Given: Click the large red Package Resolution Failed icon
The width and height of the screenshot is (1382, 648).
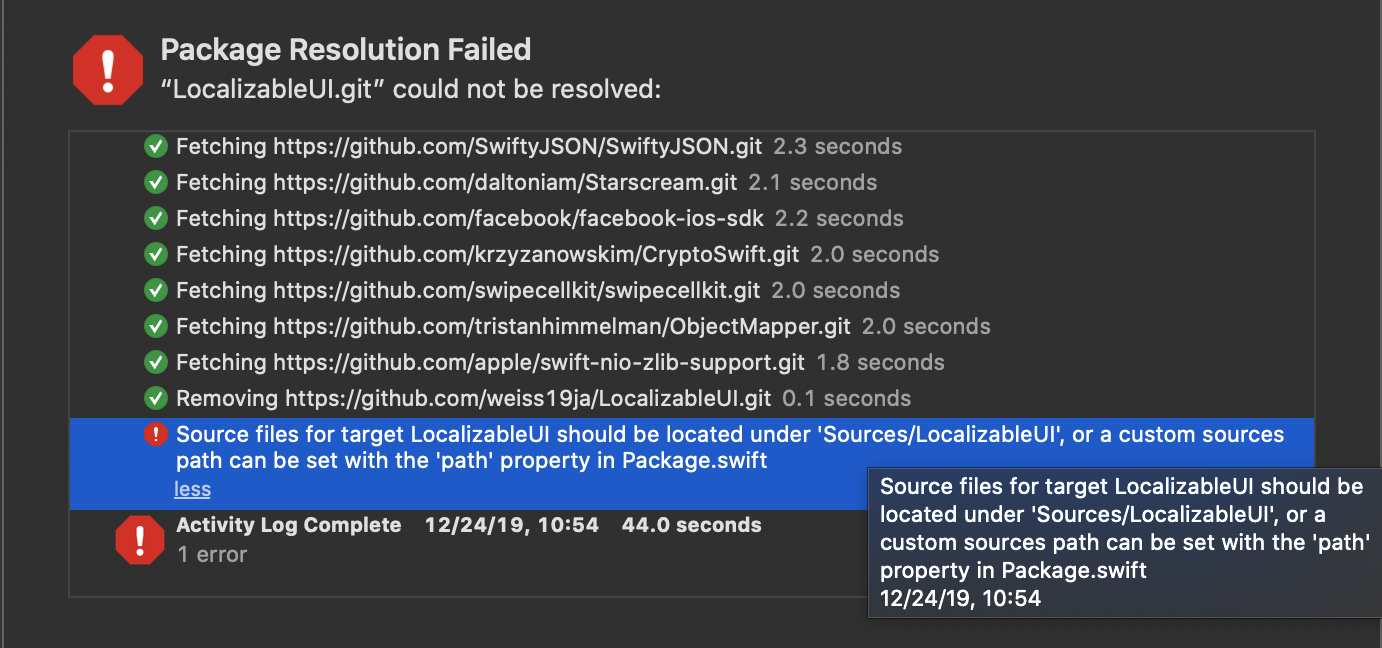Looking at the screenshot, I should [x=108, y=70].
